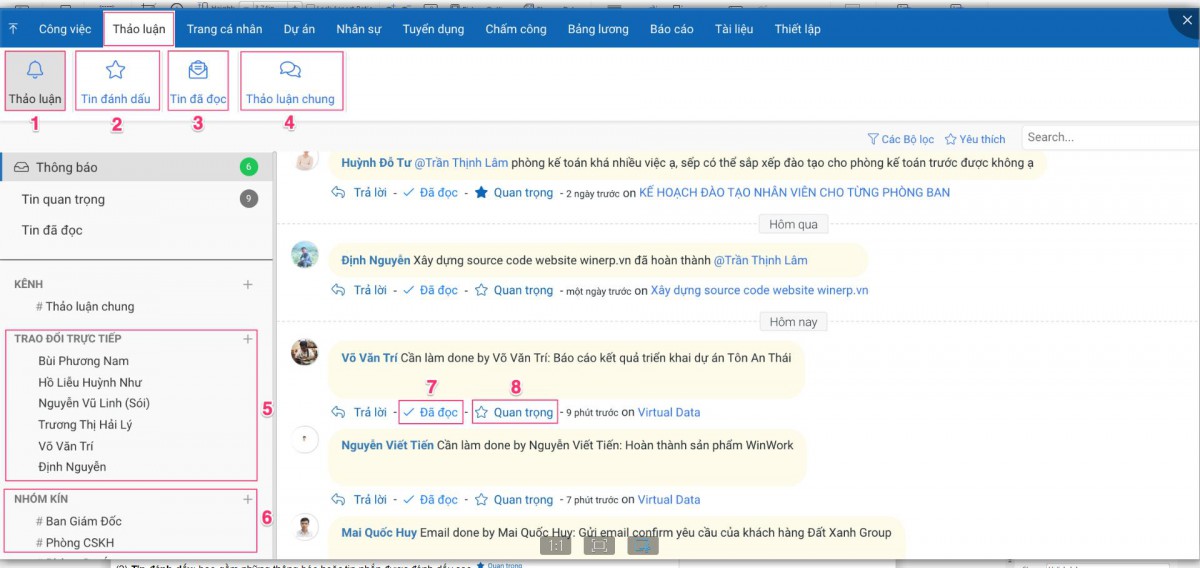Go to the Dự án menu

[299, 29]
